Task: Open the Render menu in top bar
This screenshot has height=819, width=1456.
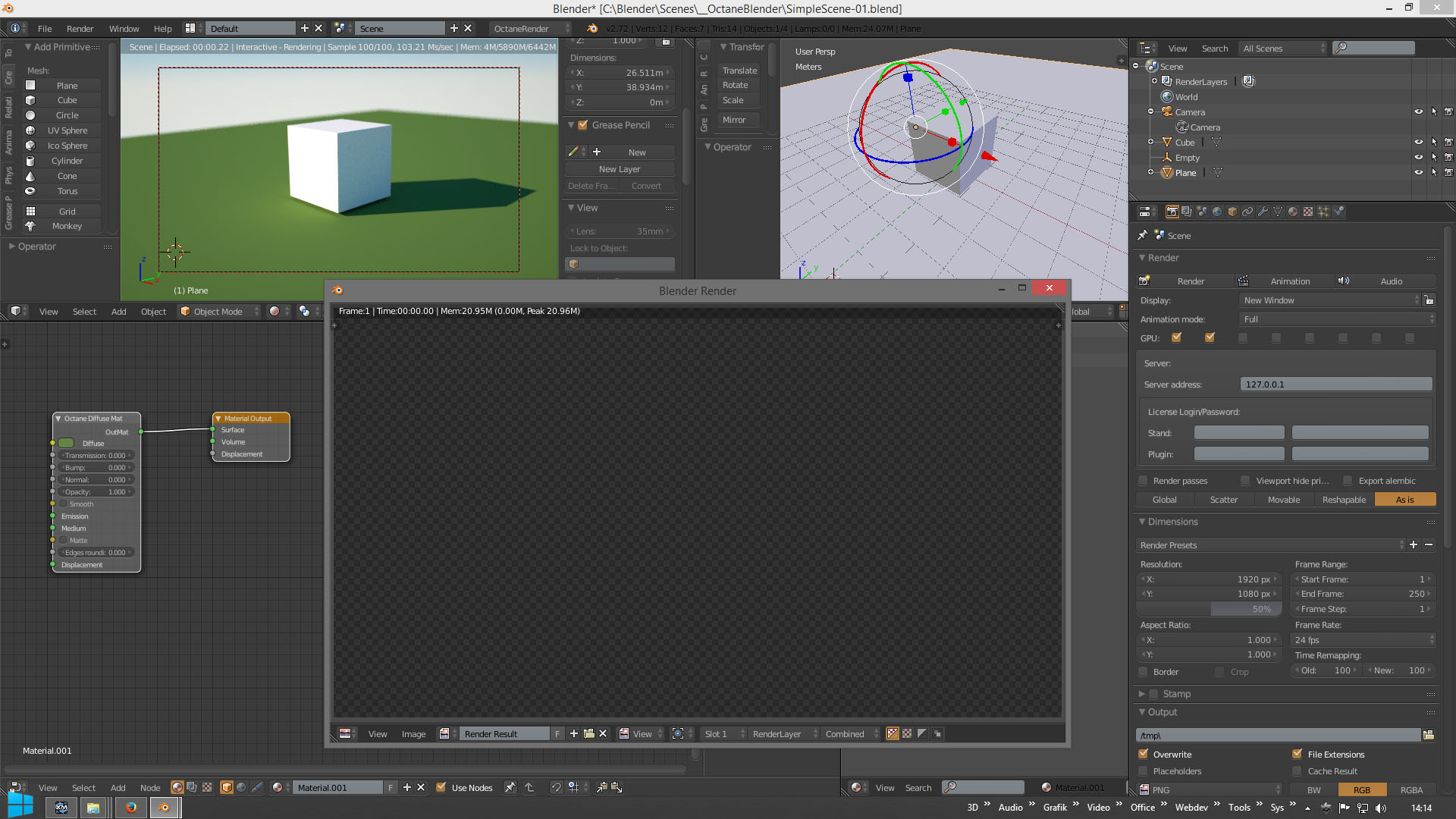Action: pos(80,29)
